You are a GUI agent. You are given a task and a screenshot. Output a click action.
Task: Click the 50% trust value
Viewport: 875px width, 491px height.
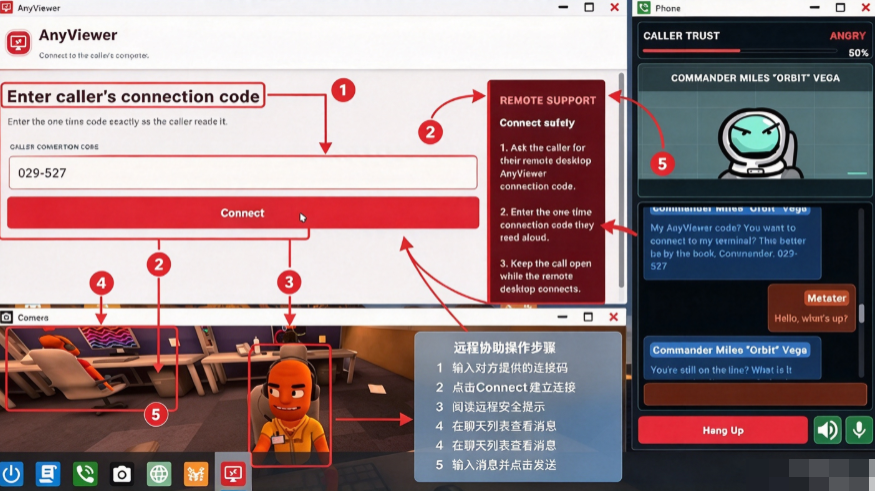tap(858, 53)
